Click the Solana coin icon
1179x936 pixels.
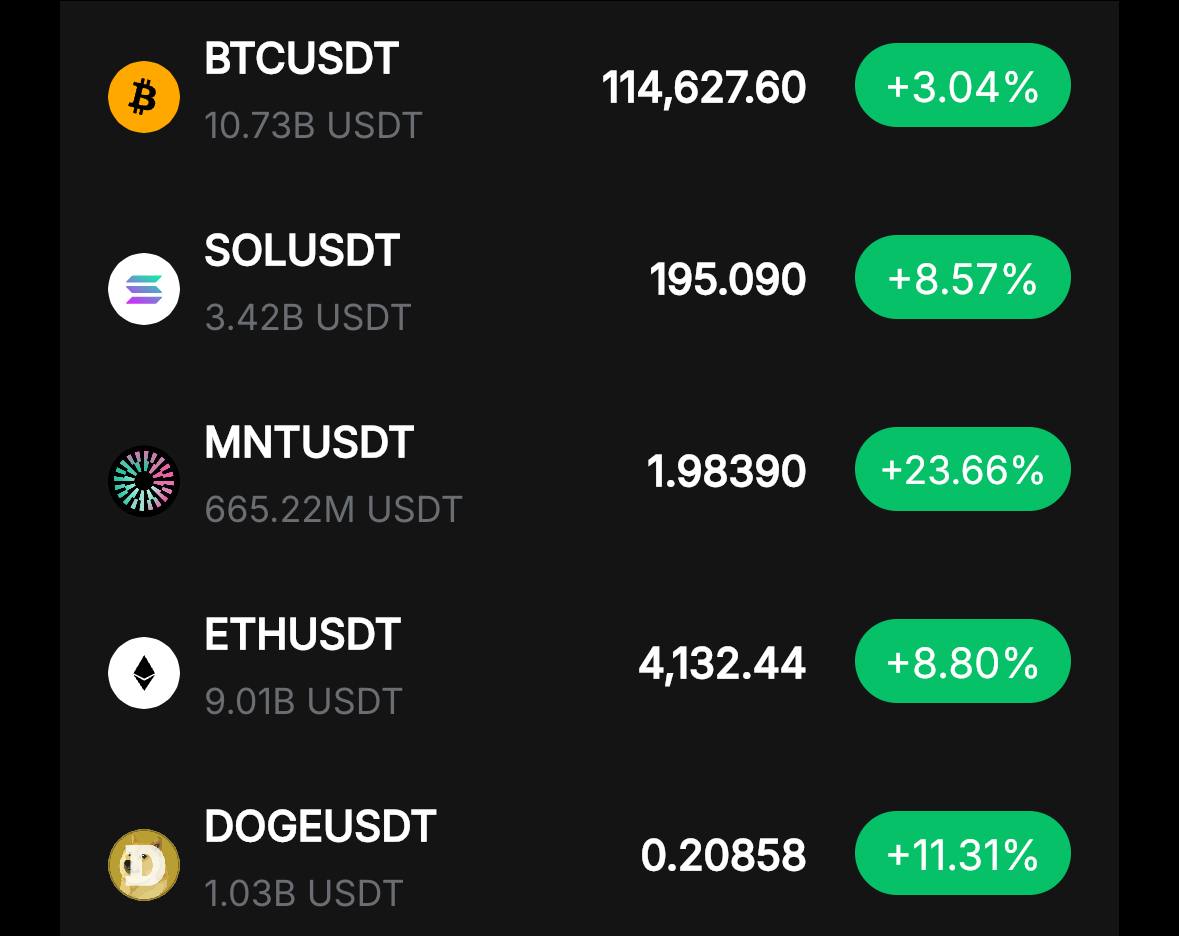tap(144, 289)
